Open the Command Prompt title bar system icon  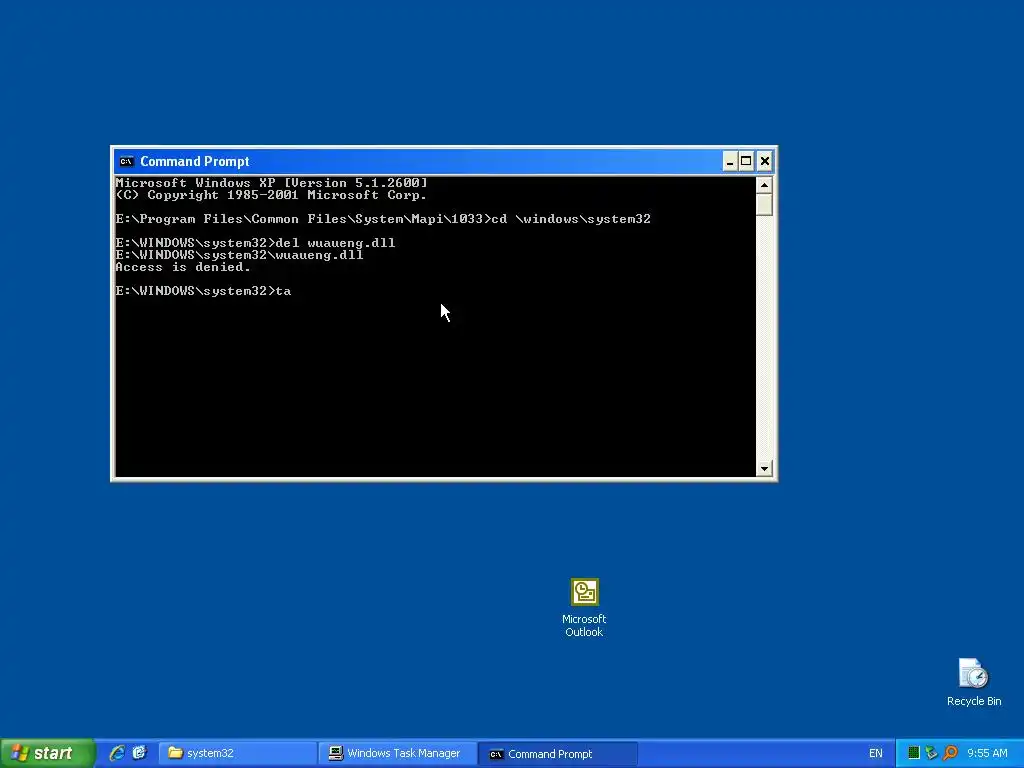pyautogui.click(x=127, y=161)
